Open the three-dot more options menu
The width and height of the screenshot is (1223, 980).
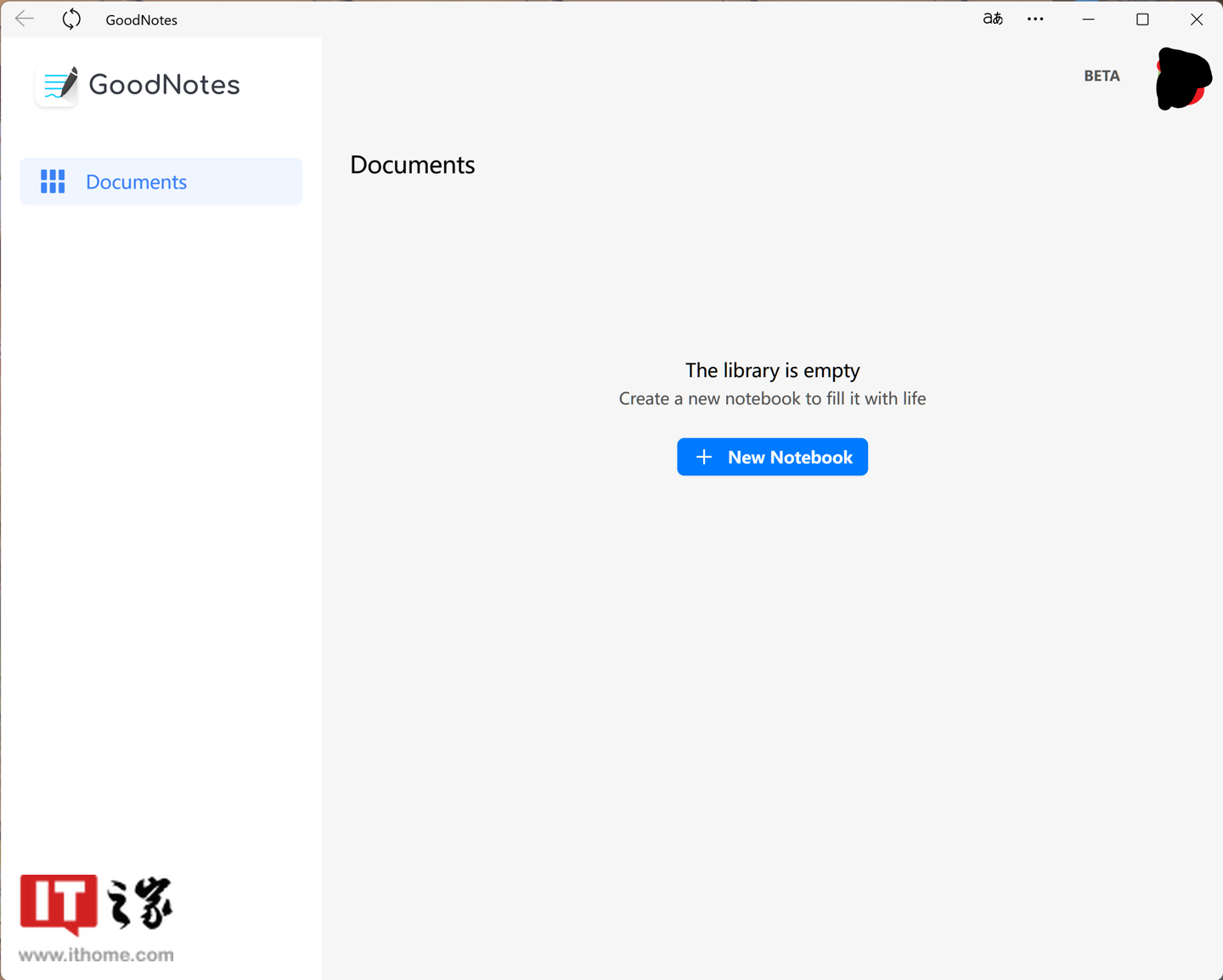(1035, 19)
